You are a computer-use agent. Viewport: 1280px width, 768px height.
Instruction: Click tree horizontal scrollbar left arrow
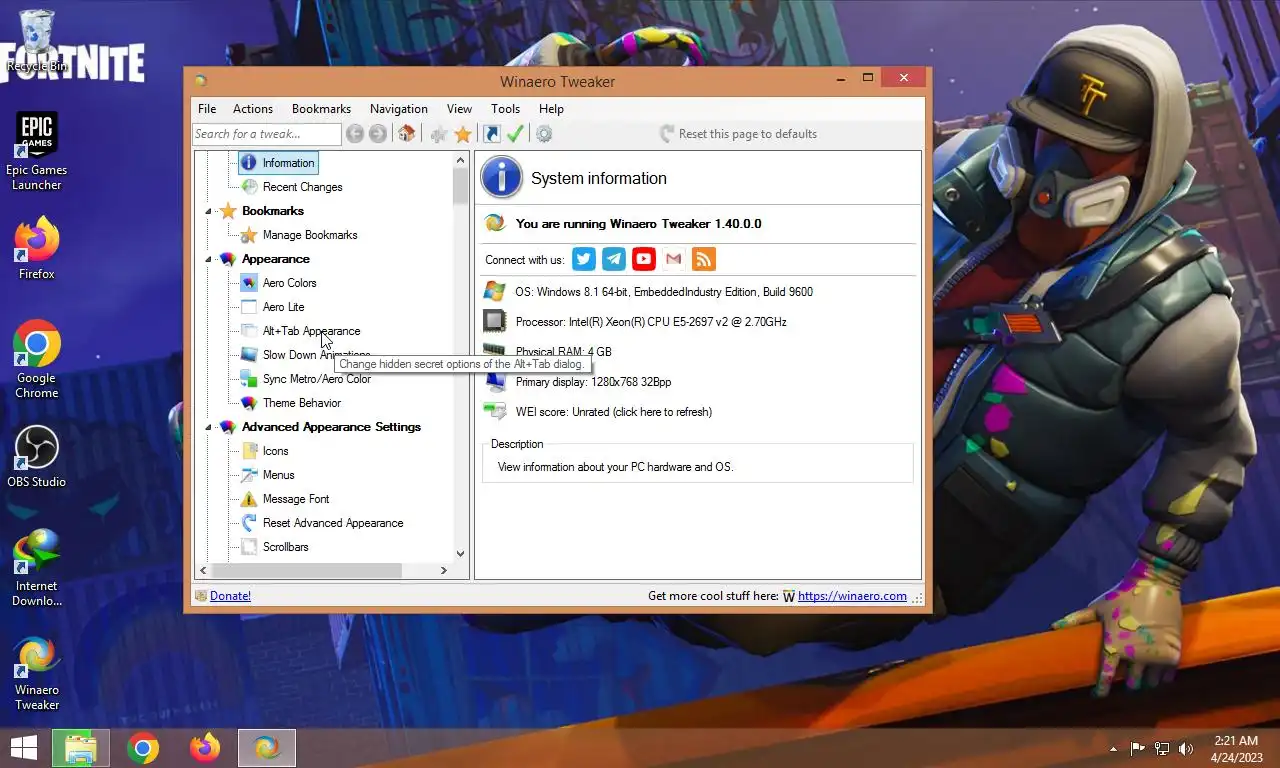tap(203, 570)
